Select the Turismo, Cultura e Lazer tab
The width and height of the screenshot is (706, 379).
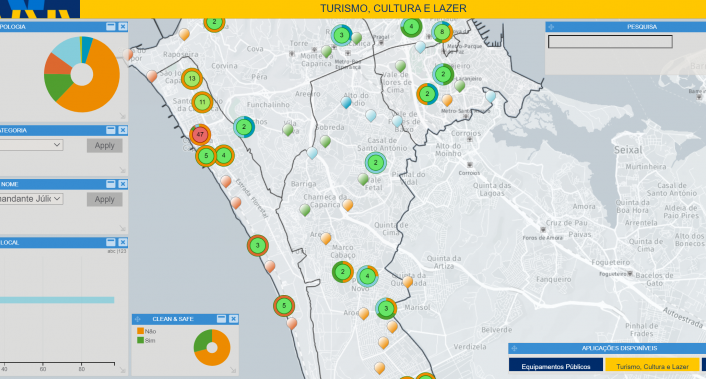click(x=652, y=366)
